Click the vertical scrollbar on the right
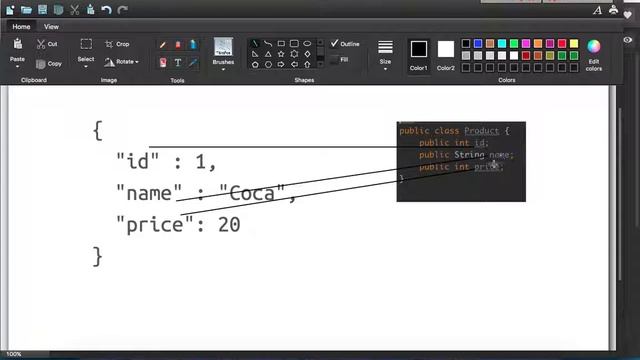Screen dimensions: 640x360 [620, 194]
